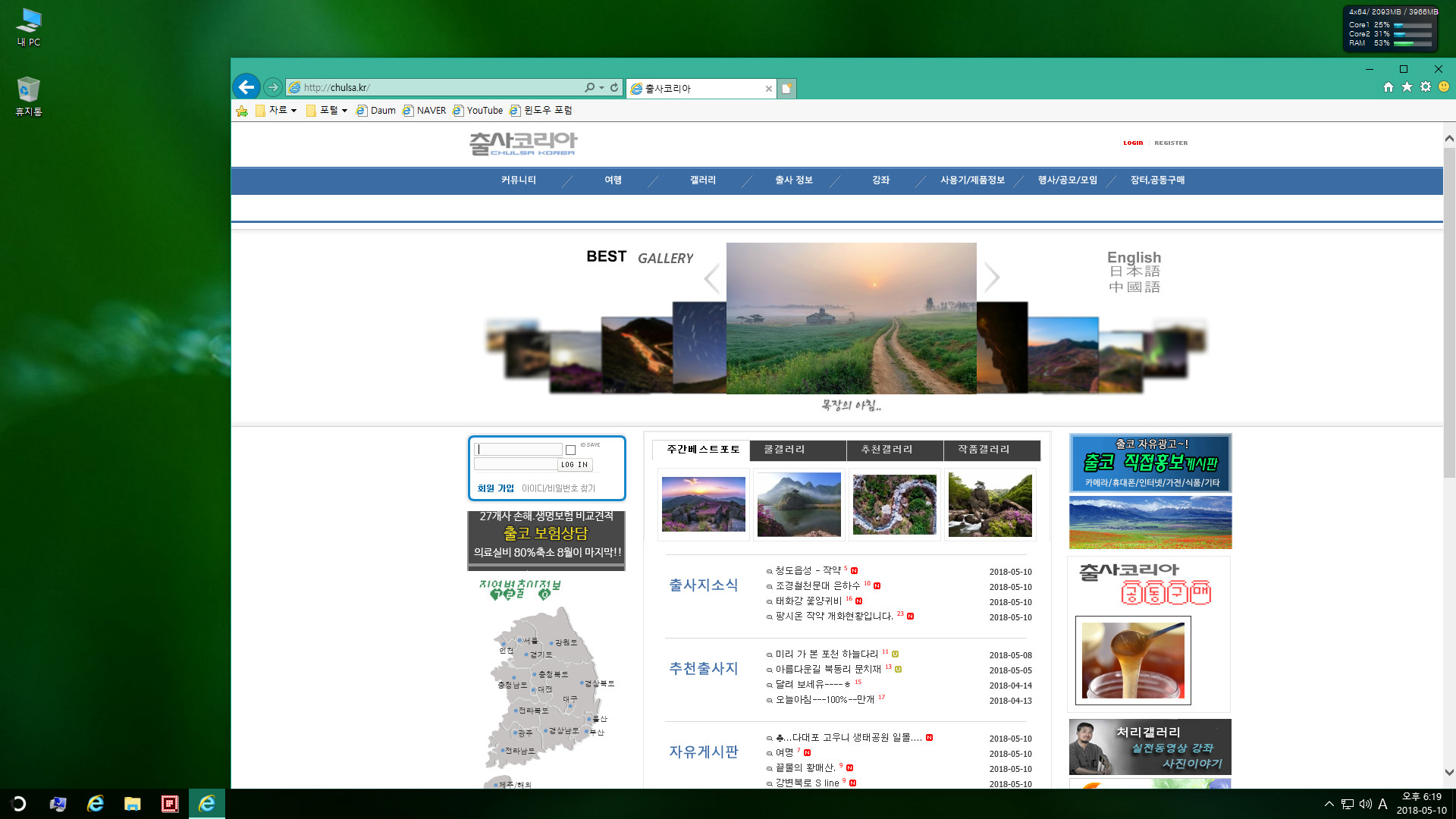Select the 작품갤러리 tab
Screen dimensions: 1456x819
pos(992,450)
